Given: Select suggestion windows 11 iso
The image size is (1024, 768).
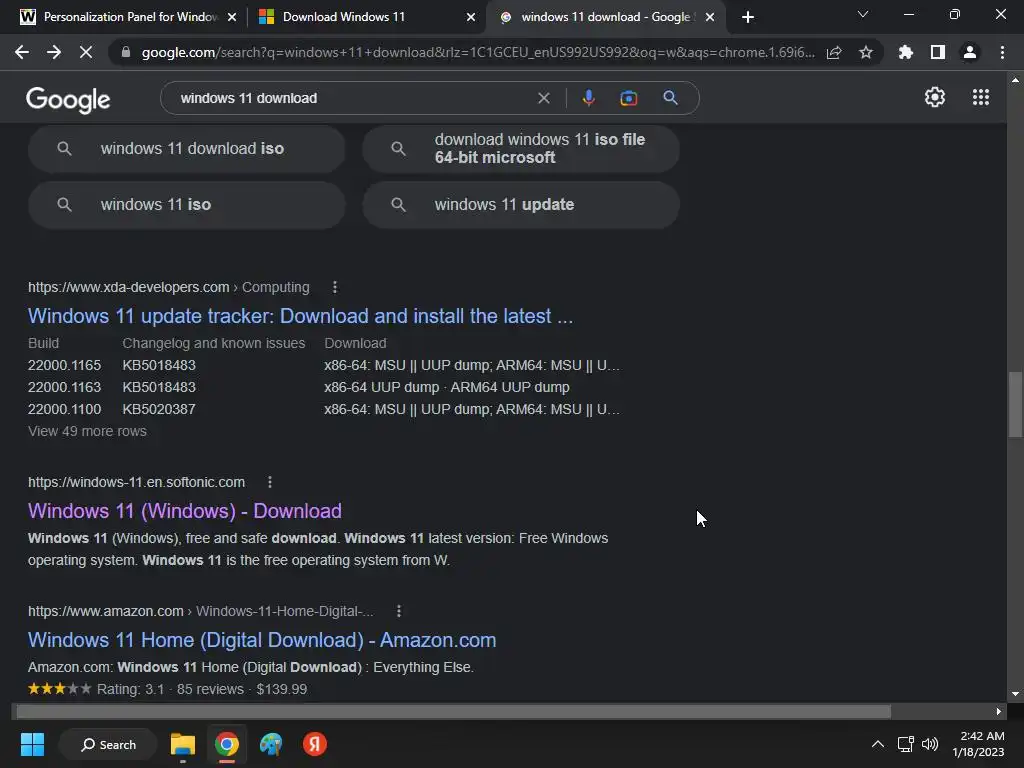Looking at the screenshot, I should click(187, 204).
